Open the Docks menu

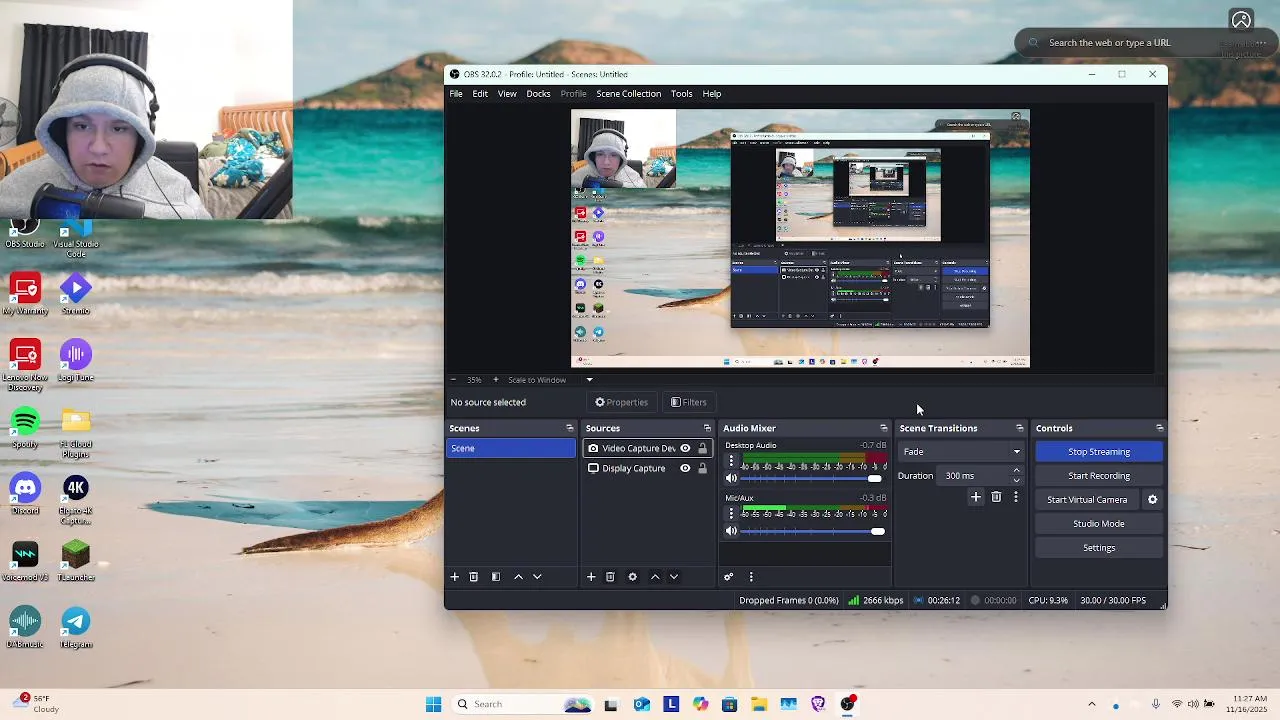[x=538, y=94]
